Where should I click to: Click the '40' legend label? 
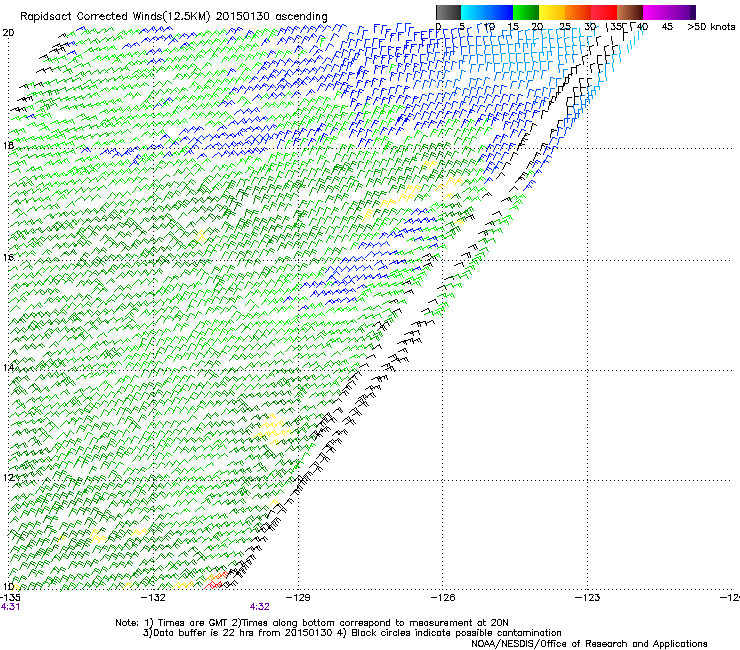click(x=642, y=27)
